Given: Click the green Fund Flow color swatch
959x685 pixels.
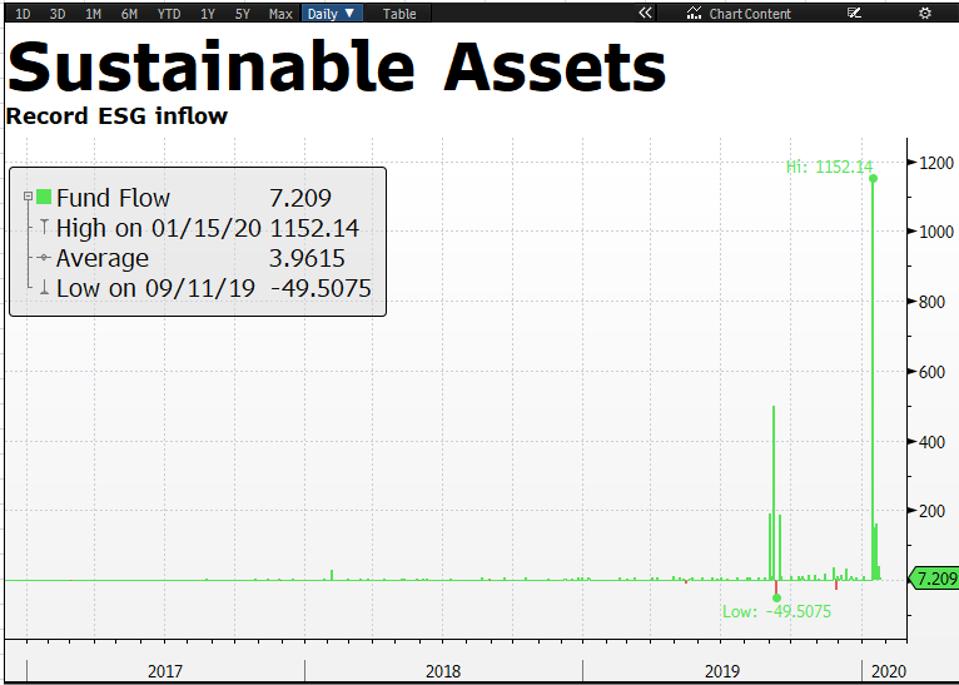Looking at the screenshot, I should click(x=43, y=197).
